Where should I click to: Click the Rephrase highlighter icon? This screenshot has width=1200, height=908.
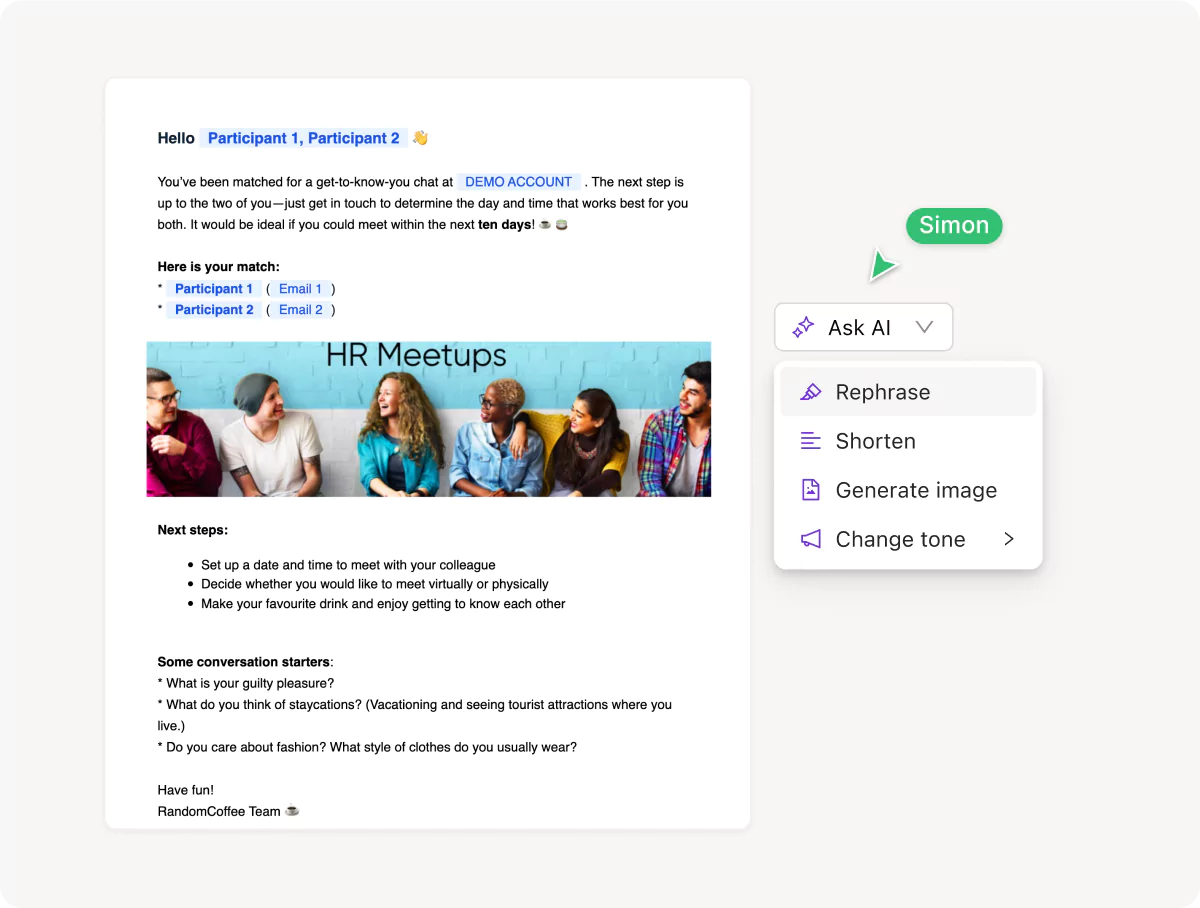(811, 392)
